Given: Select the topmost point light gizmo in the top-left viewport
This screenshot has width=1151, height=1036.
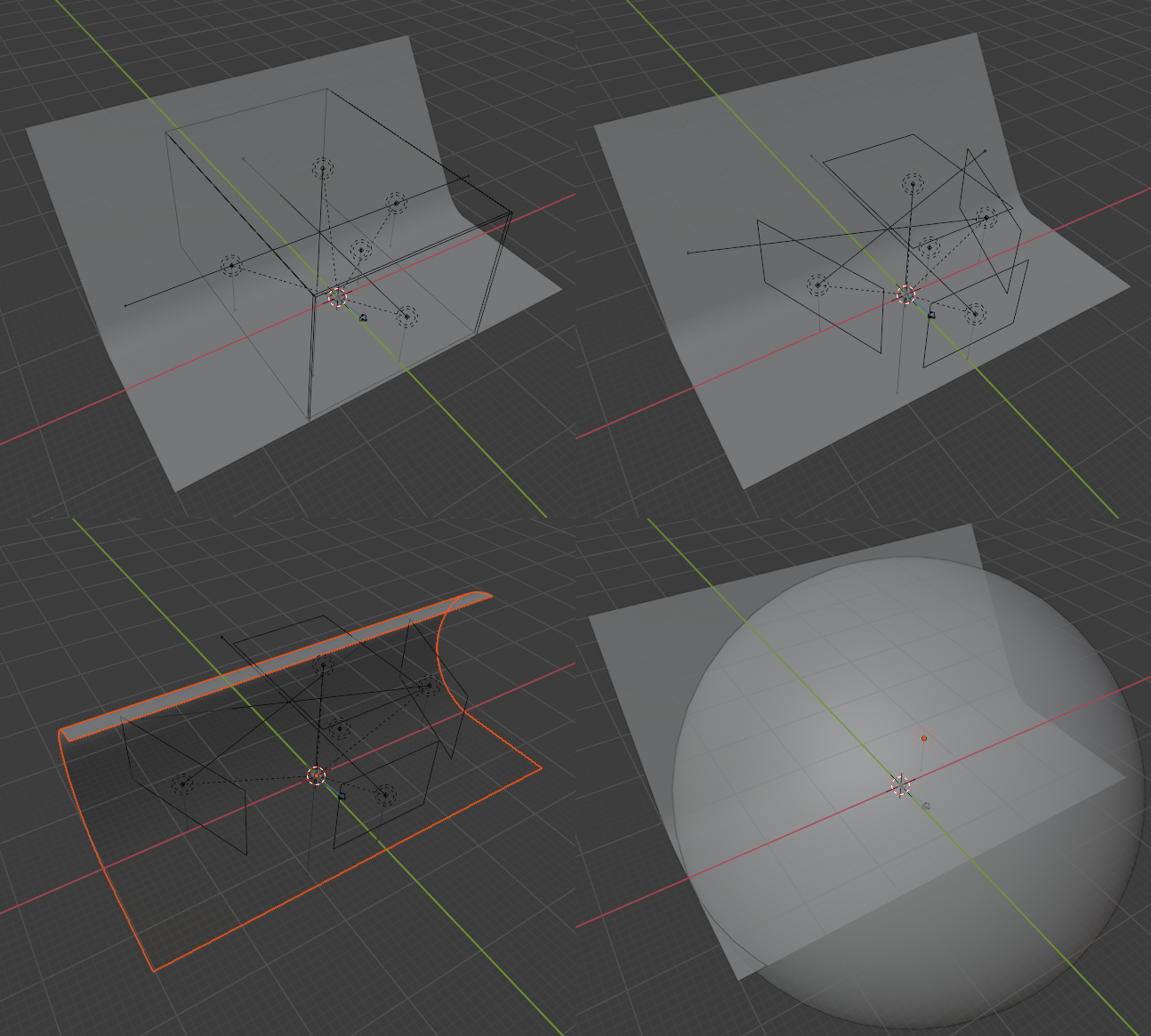Looking at the screenshot, I should pyautogui.click(x=322, y=167).
